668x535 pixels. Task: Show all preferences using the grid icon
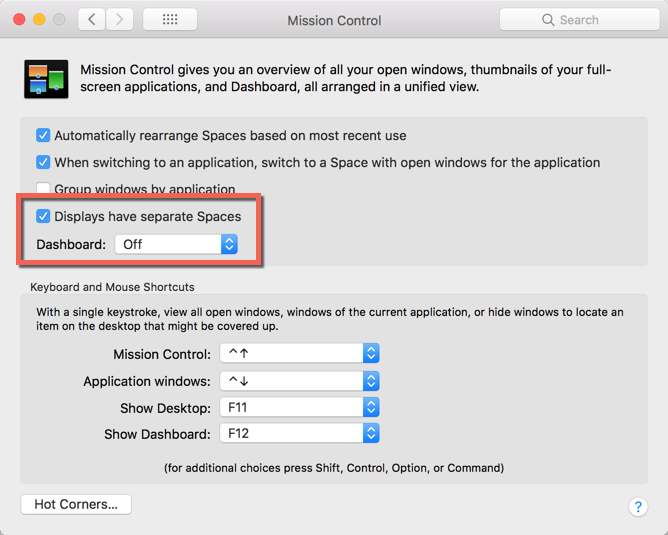(x=170, y=20)
